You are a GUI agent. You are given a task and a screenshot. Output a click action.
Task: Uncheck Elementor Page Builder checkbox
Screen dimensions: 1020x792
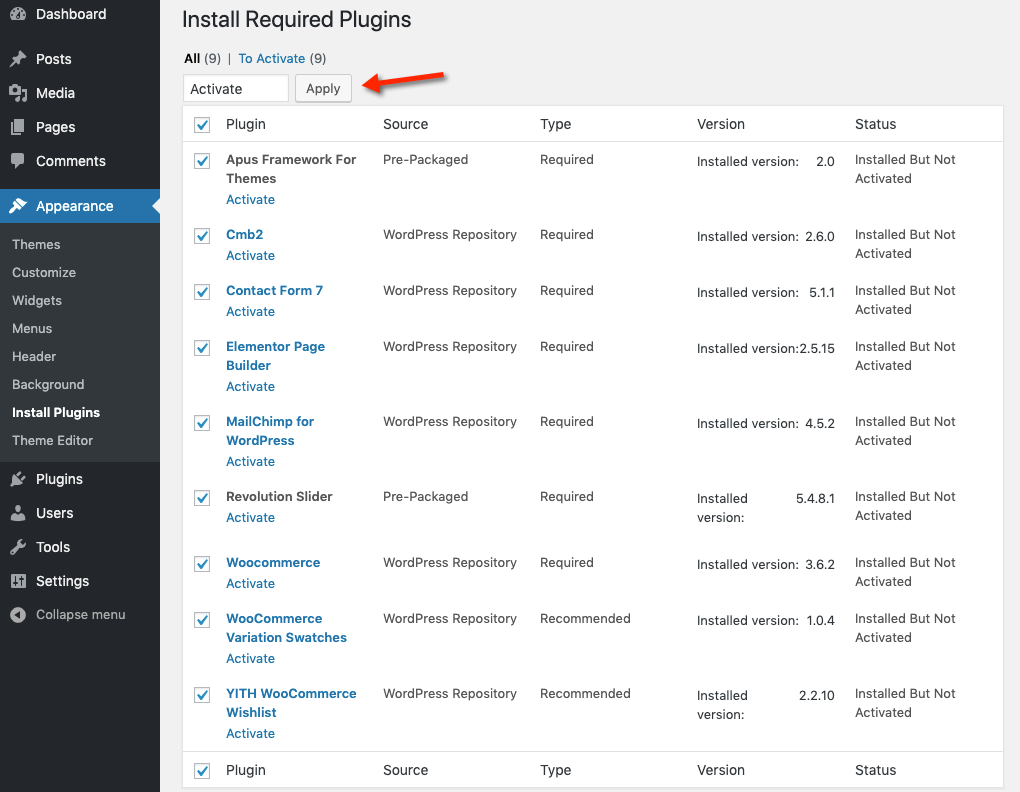(x=202, y=347)
